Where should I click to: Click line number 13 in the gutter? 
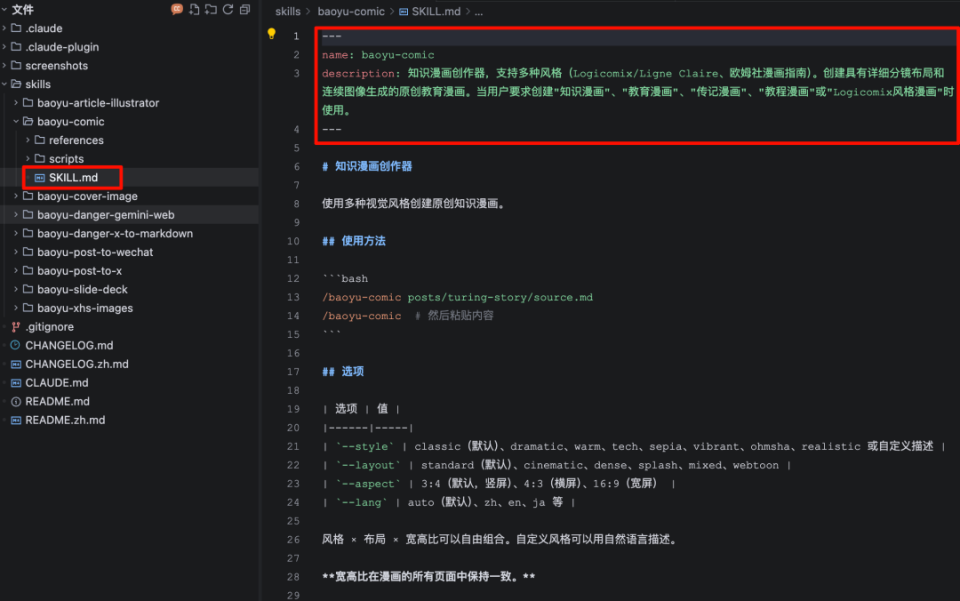point(292,296)
